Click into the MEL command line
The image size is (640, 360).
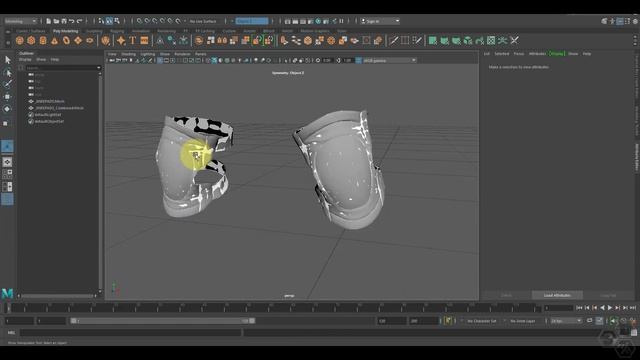click(x=131, y=333)
